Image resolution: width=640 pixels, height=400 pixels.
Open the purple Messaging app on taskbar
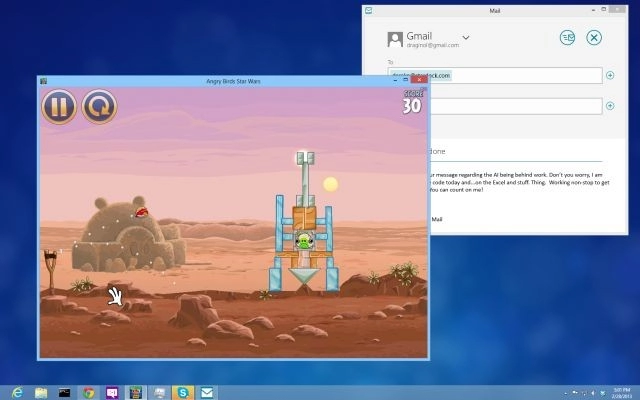[112, 393]
